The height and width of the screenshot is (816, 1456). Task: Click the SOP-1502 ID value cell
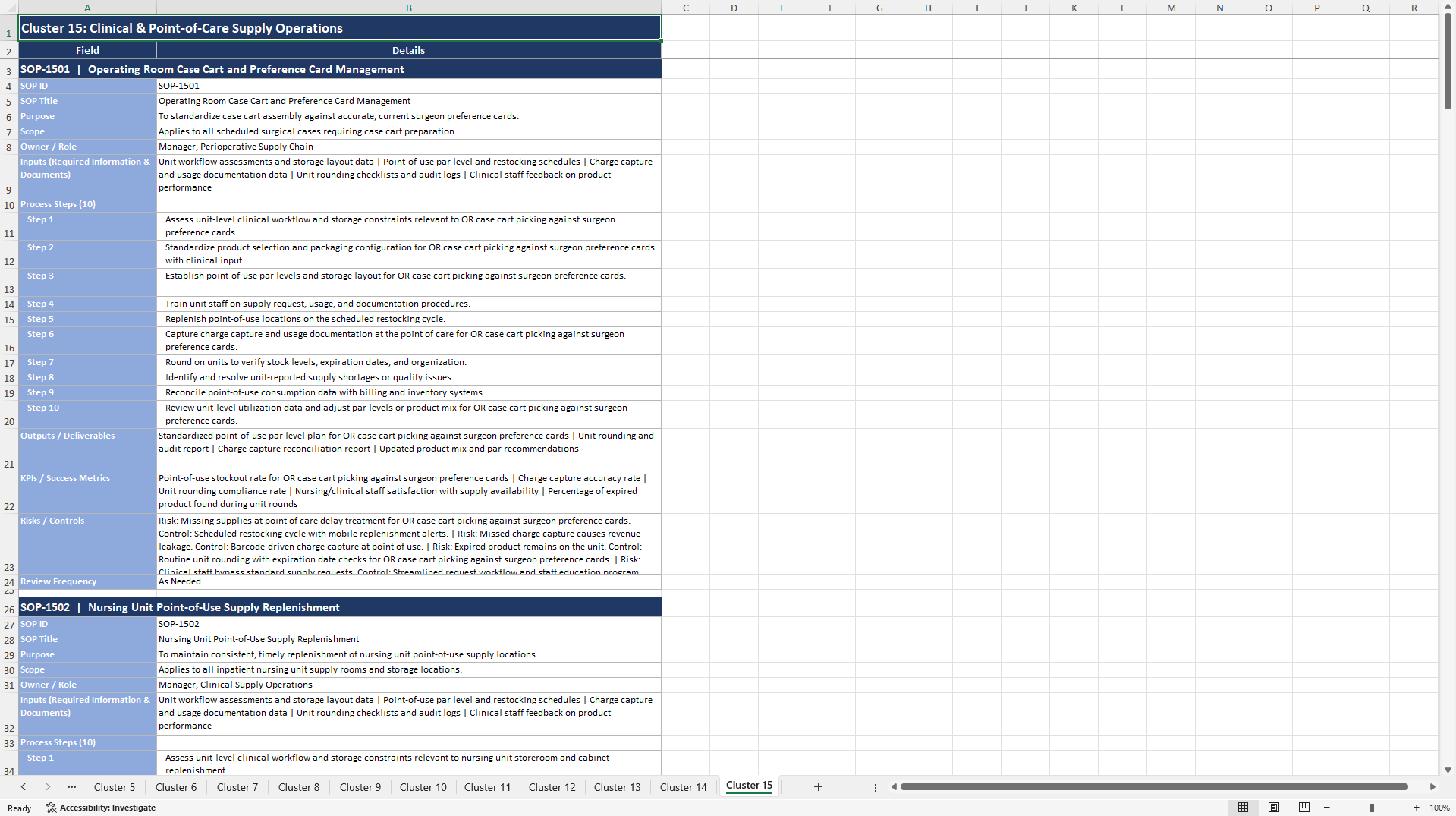tap(409, 624)
